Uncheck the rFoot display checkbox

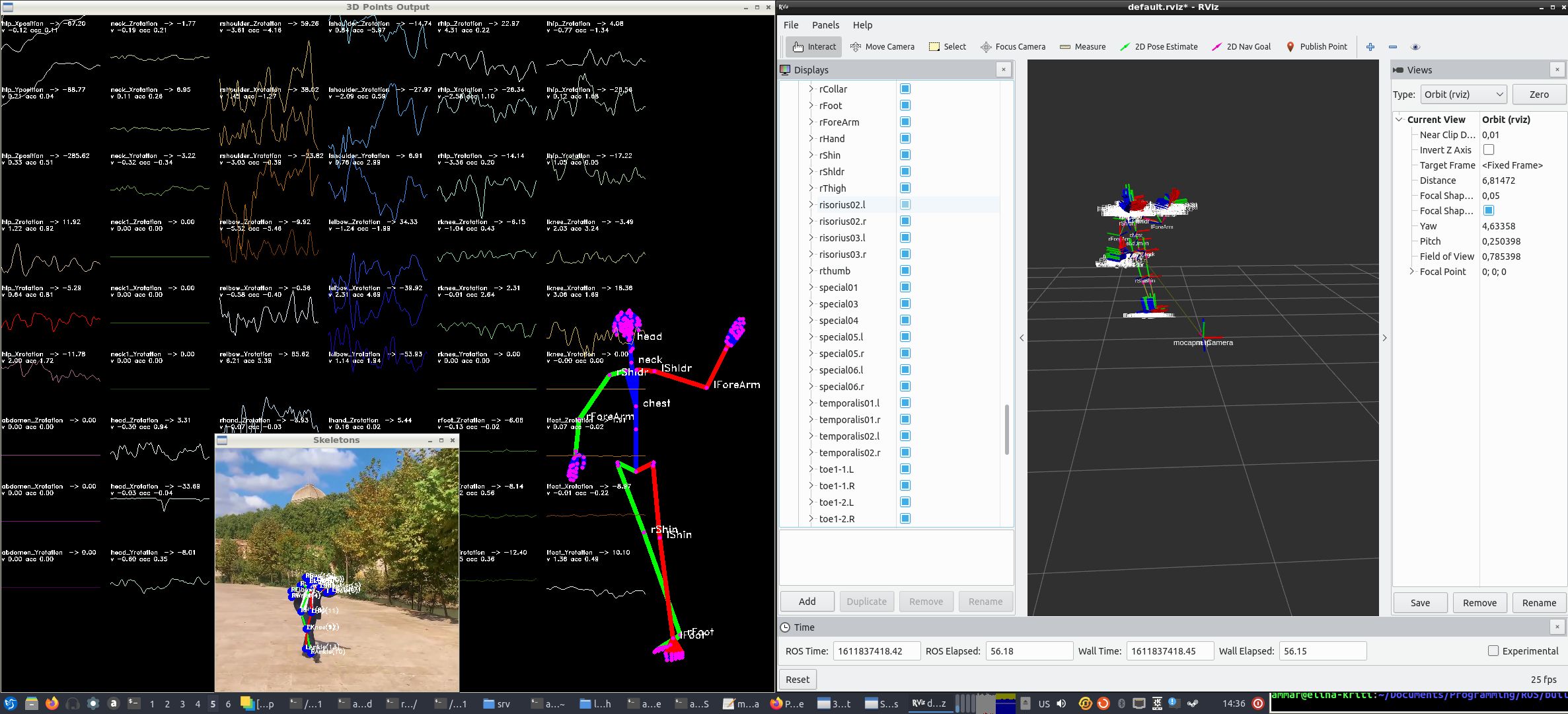tap(905, 105)
